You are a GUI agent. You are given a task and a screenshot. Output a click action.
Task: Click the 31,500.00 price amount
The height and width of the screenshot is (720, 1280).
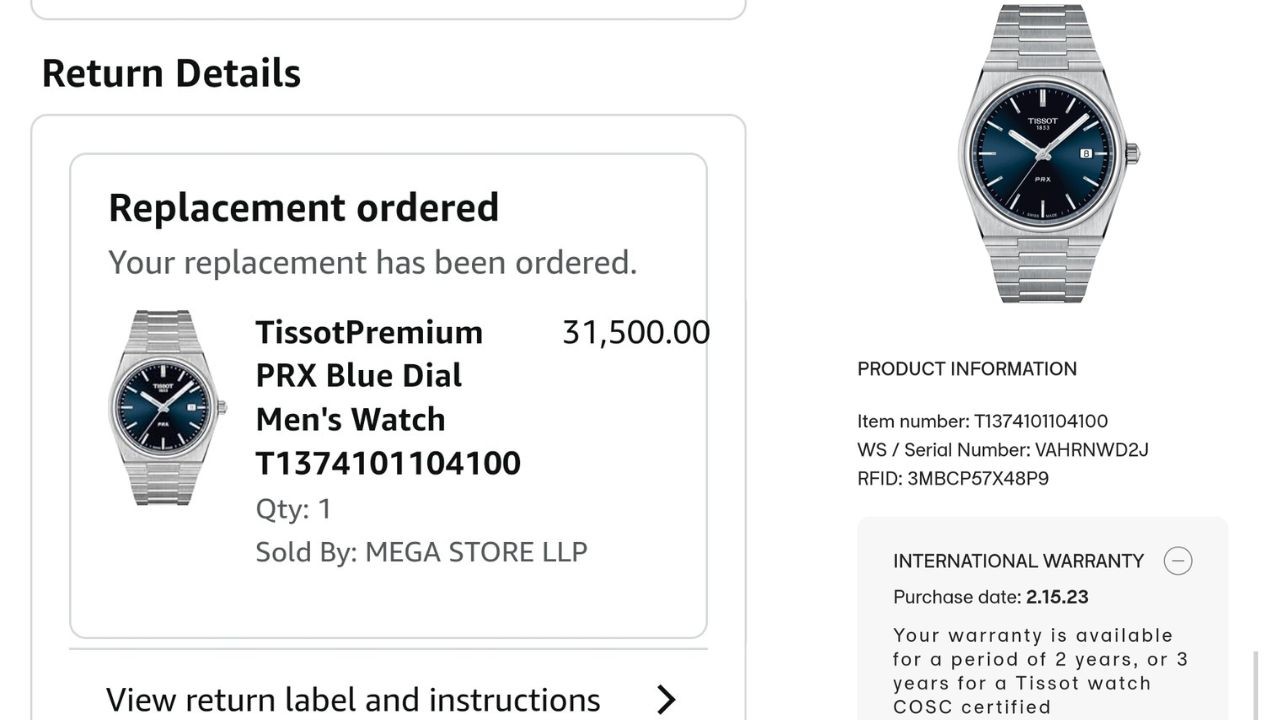(x=636, y=332)
